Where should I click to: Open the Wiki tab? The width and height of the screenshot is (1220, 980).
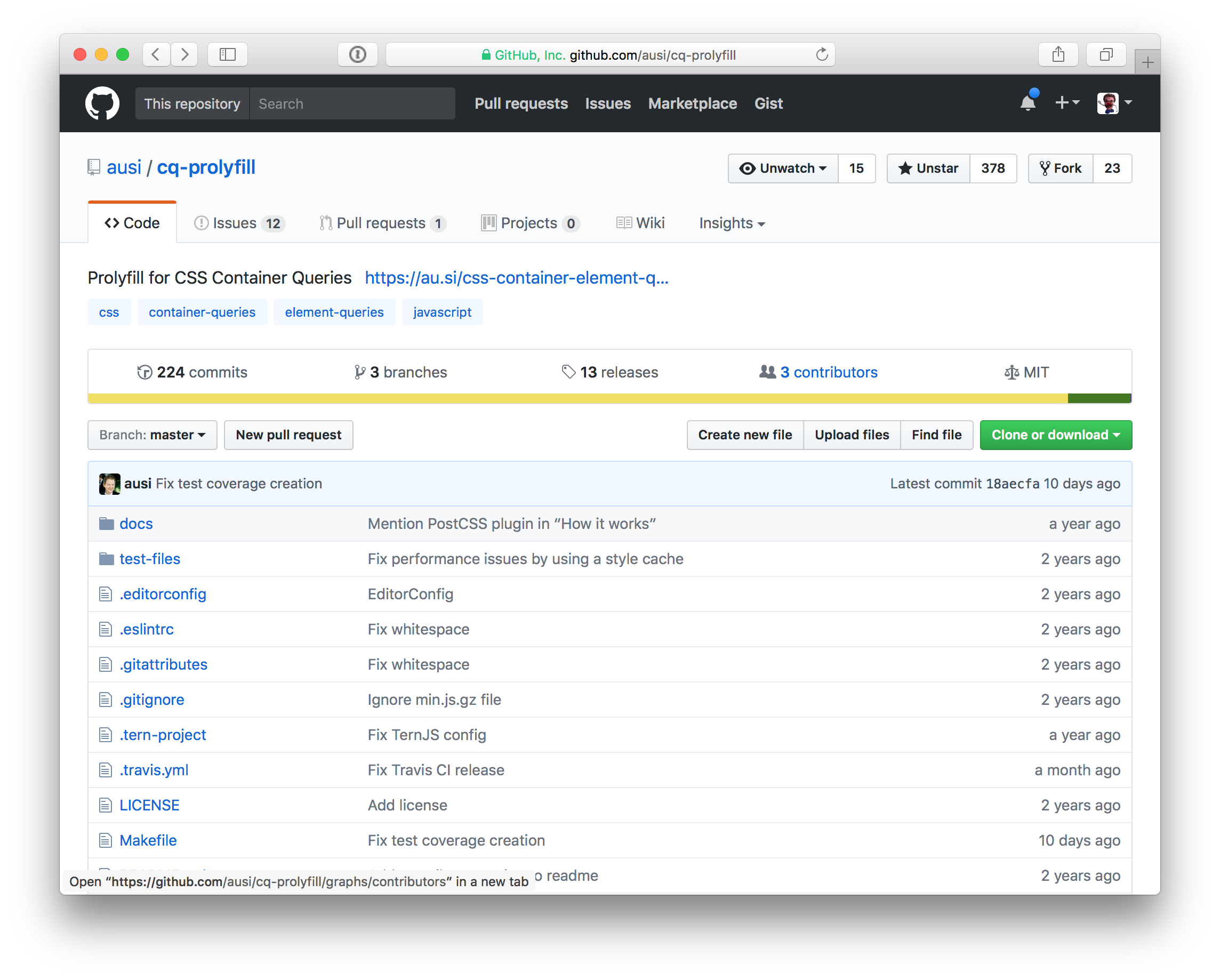click(640, 223)
